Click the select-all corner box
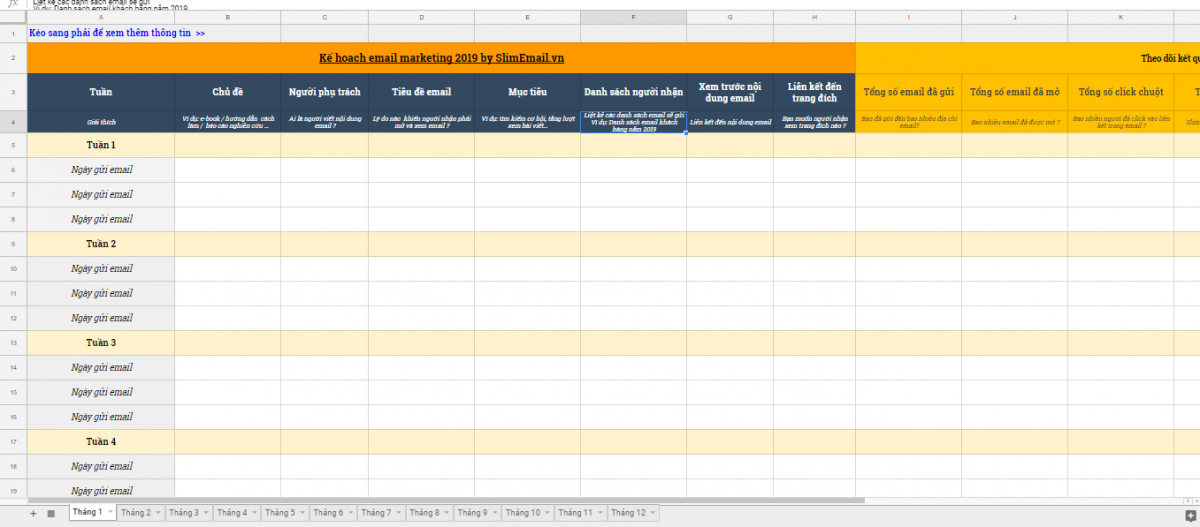 [14, 17]
